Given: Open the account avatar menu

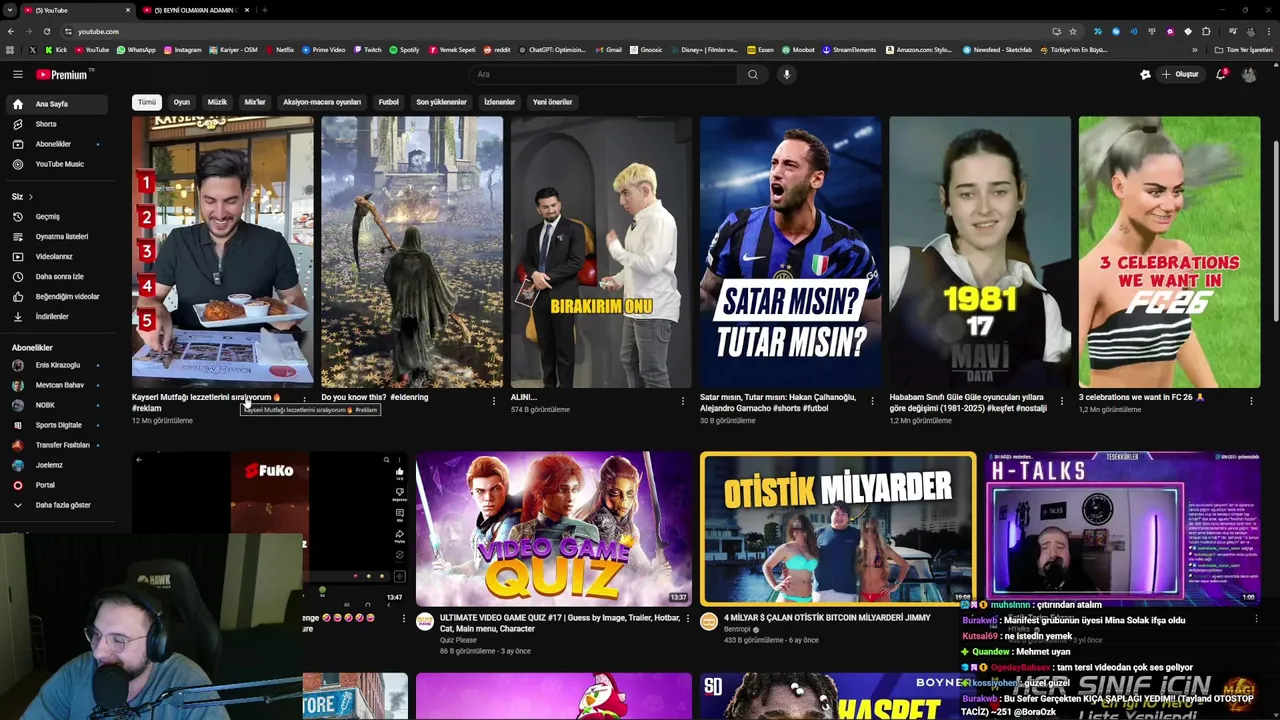Looking at the screenshot, I should tap(1249, 74).
